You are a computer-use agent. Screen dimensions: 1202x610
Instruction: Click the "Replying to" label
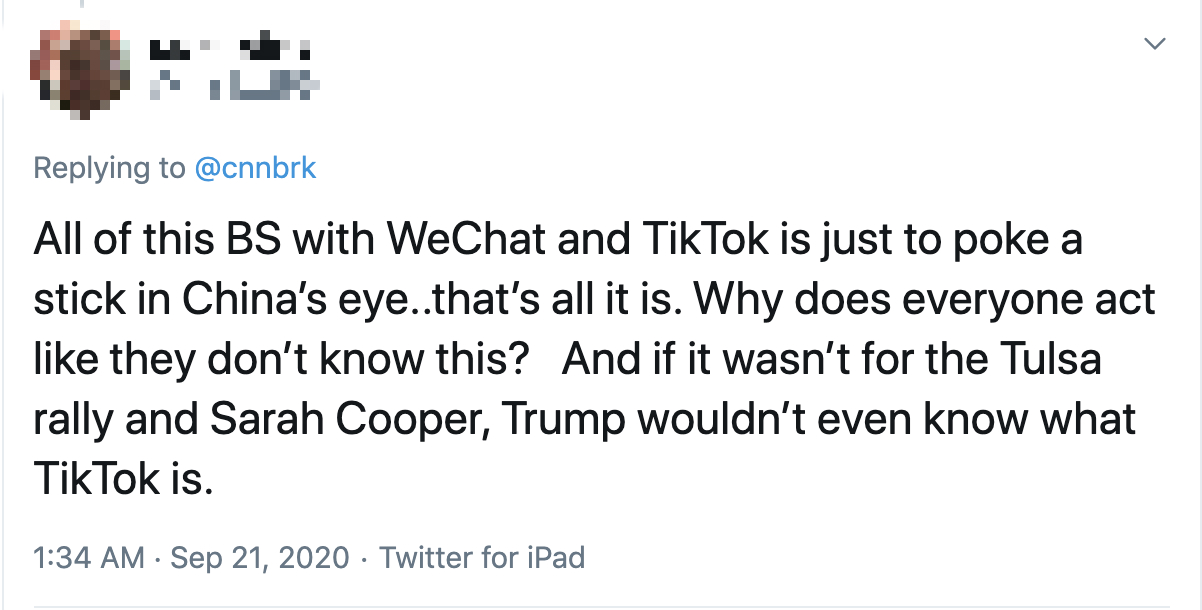click(x=109, y=168)
